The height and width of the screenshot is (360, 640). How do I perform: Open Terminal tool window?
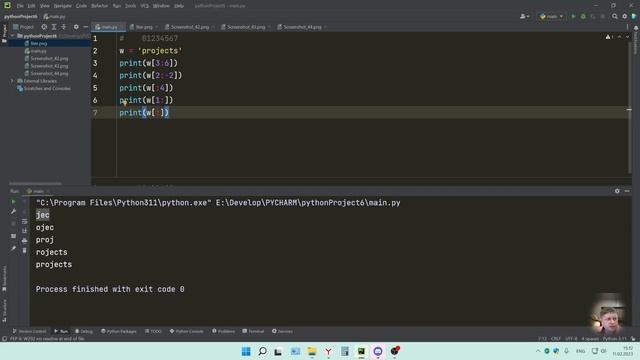pos(253,331)
